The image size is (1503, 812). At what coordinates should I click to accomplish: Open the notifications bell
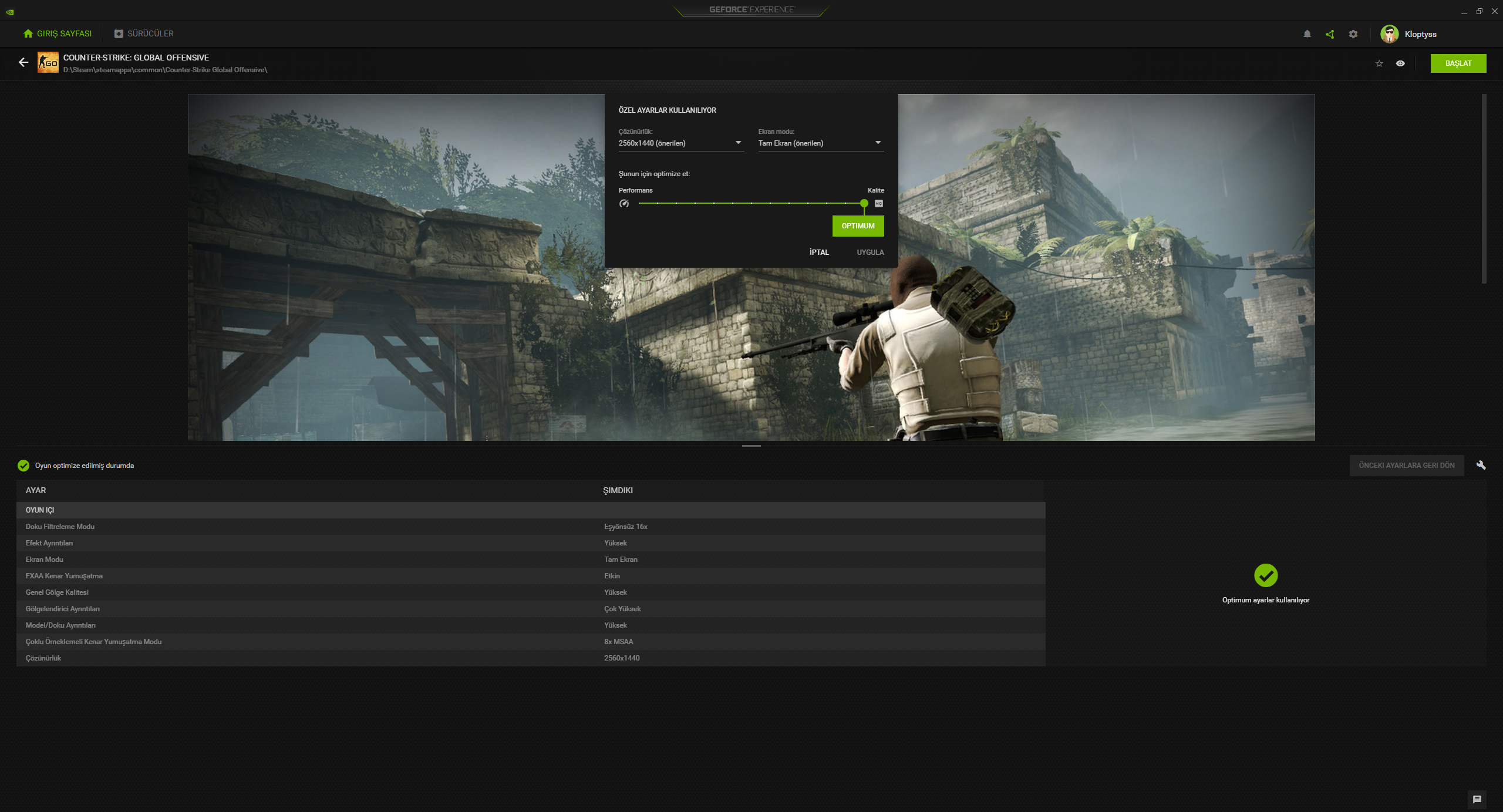point(1307,34)
